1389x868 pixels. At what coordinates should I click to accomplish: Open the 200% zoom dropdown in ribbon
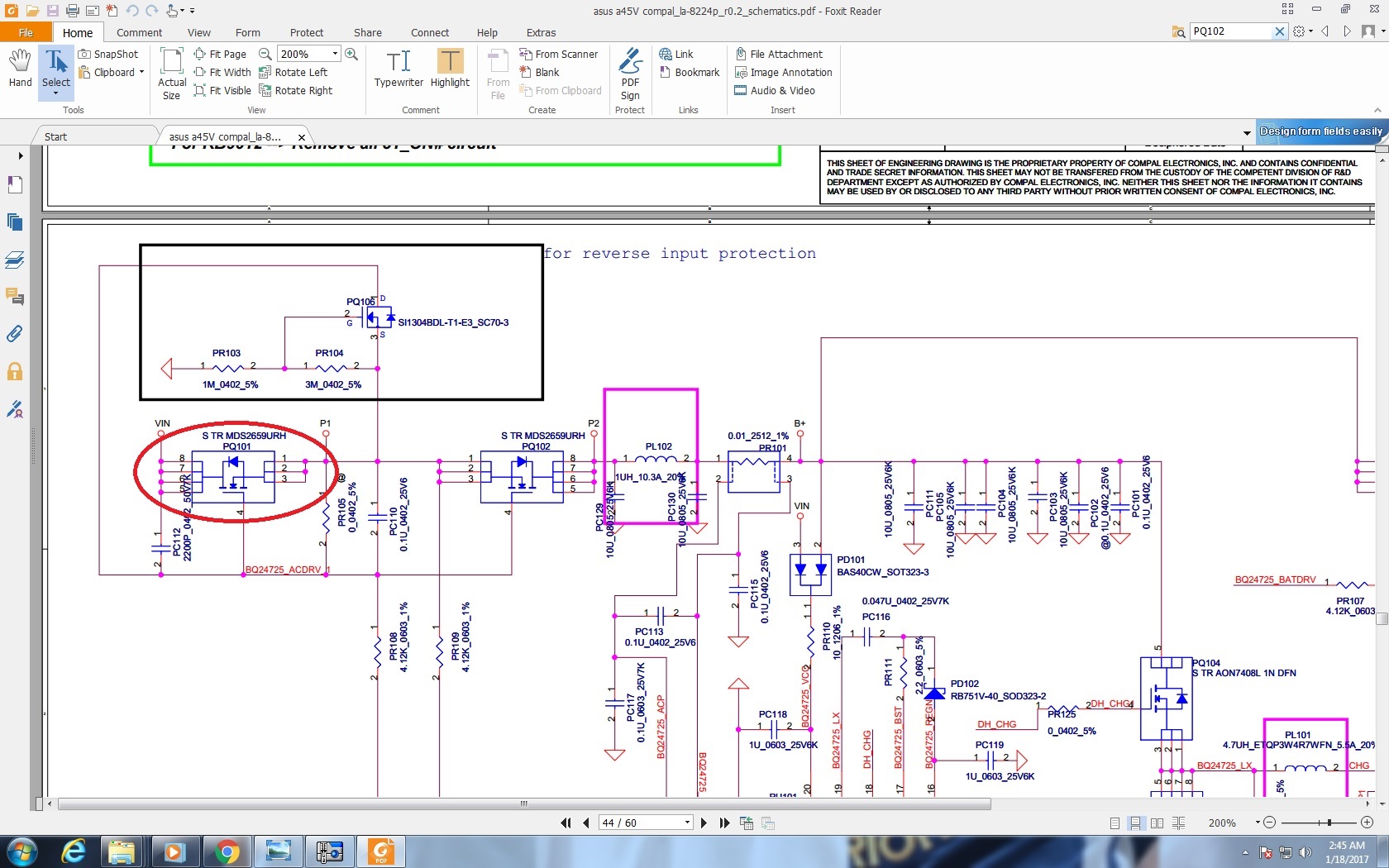coord(335,54)
